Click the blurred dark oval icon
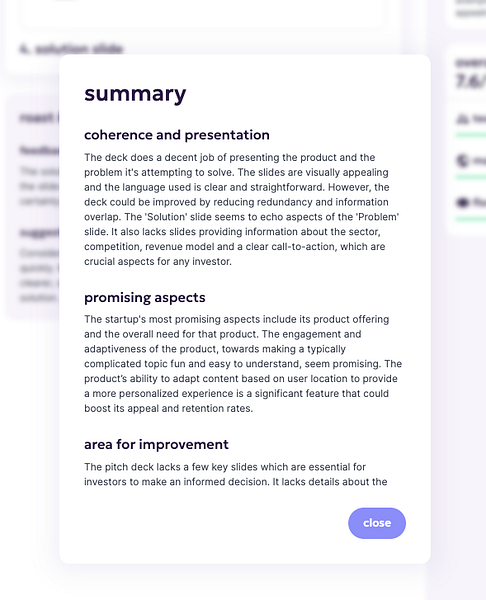The image size is (486, 600). 462,202
